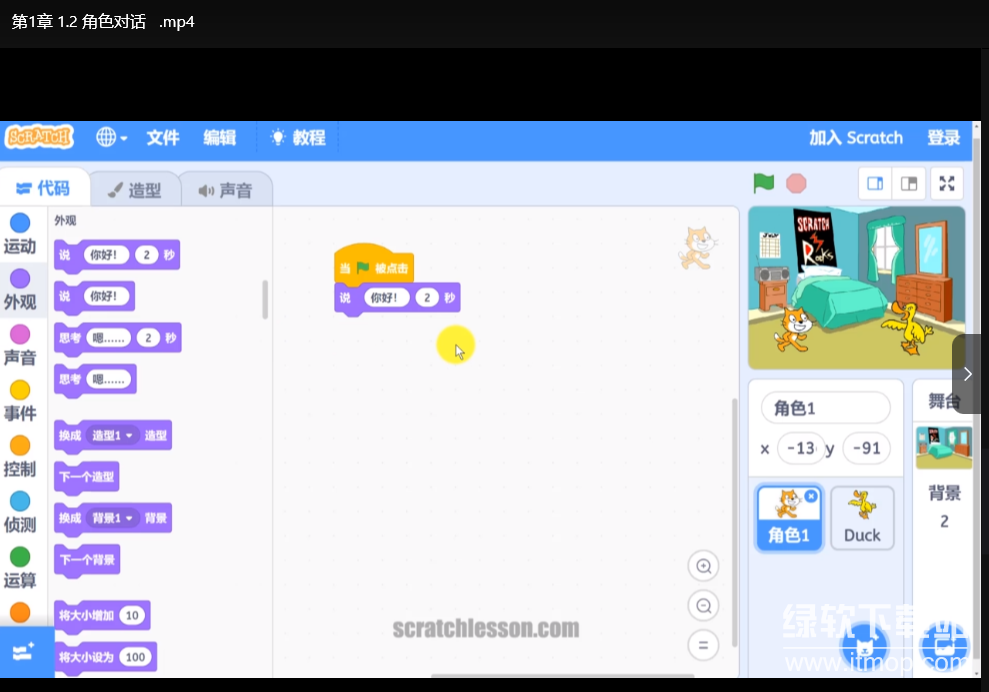Delete 角色1 using its small x icon
The height and width of the screenshot is (692, 989).
pyautogui.click(x=811, y=496)
